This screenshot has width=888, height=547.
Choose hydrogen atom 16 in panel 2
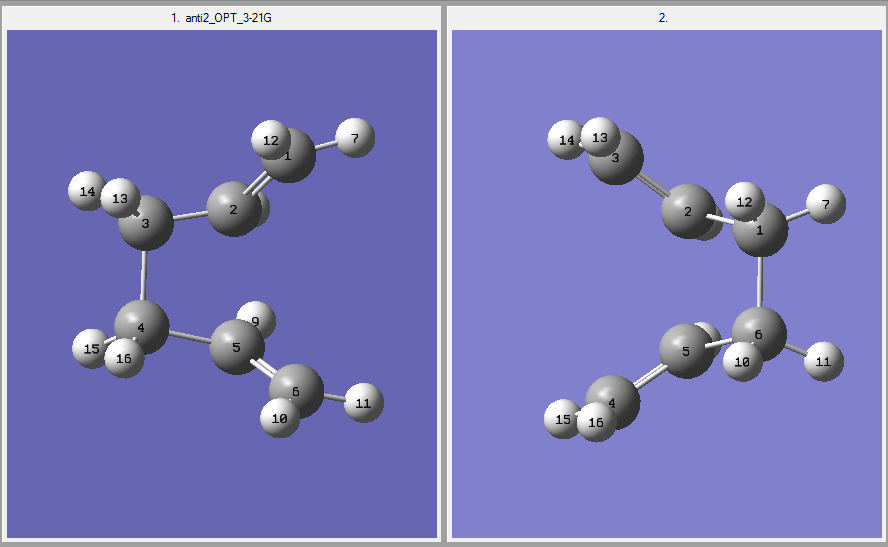tap(596, 422)
